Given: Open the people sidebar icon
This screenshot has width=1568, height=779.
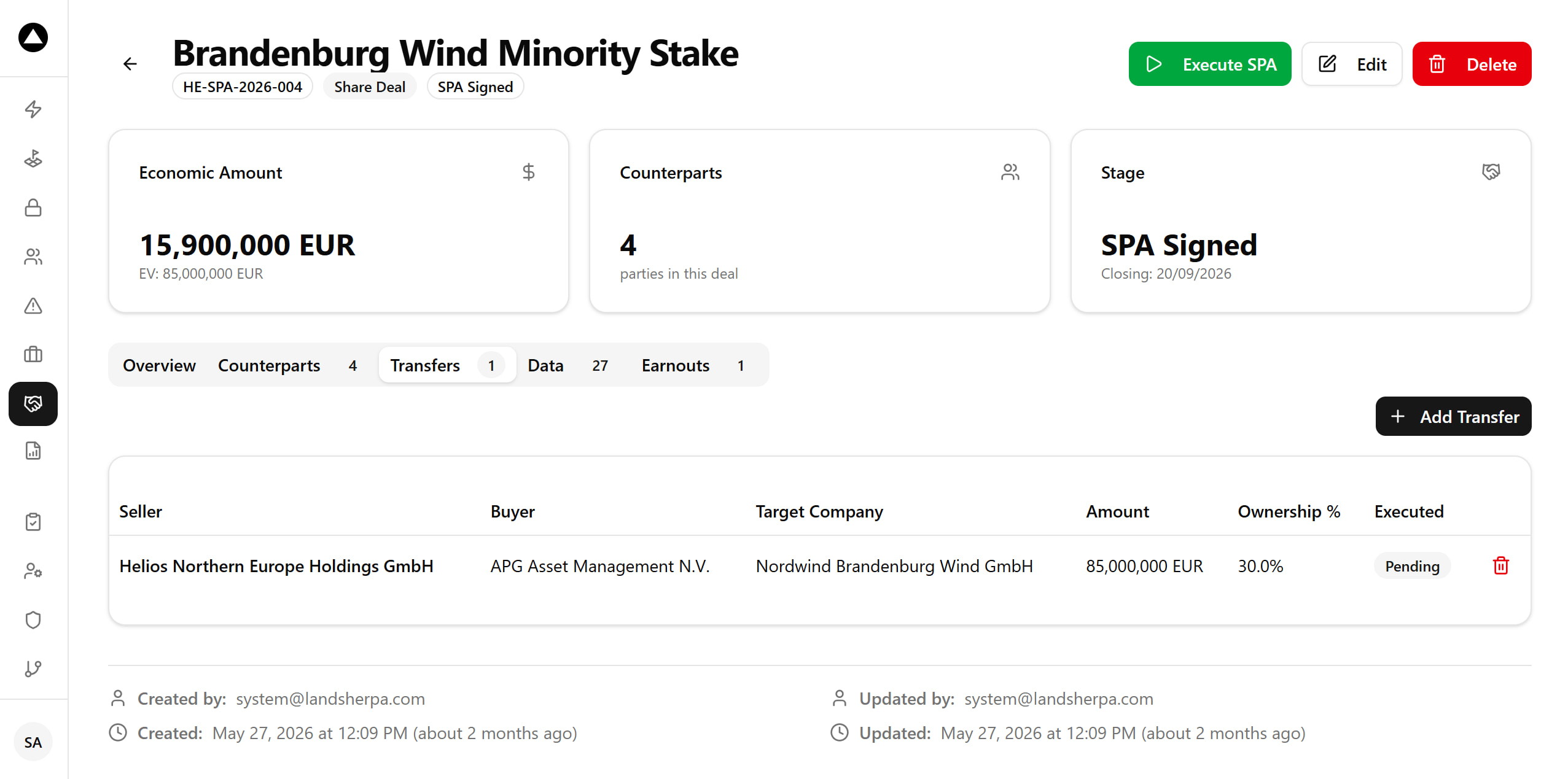Looking at the screenshot, I should (x=33, y=257).
